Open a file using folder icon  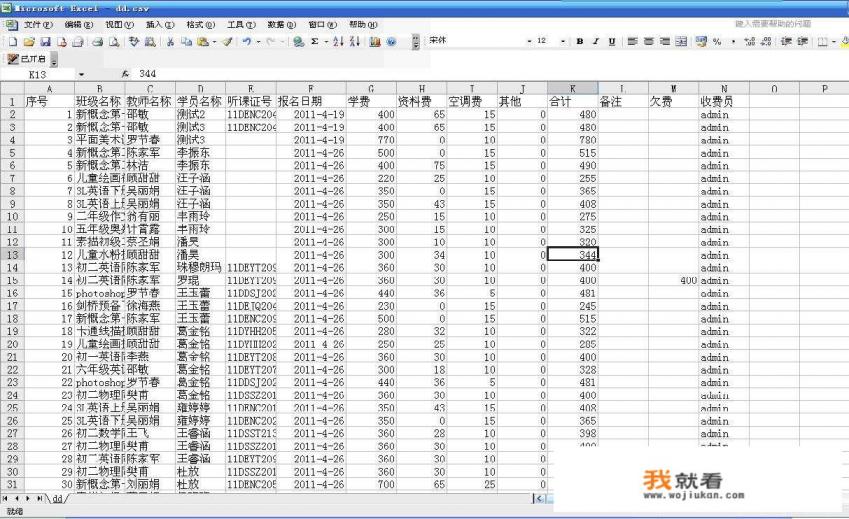click(x=29, y=42)
